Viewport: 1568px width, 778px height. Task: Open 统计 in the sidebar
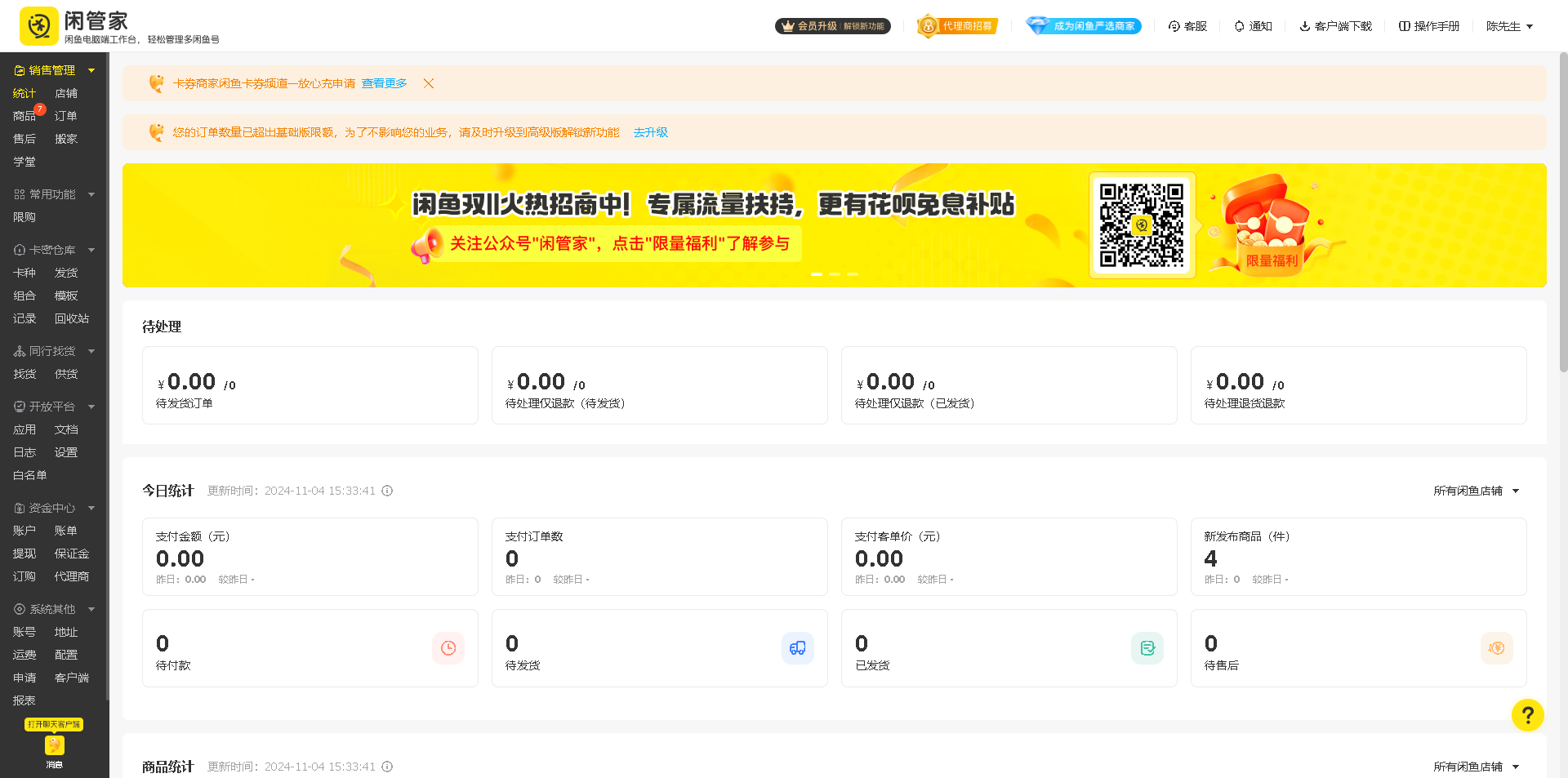(x=24, y=93)
